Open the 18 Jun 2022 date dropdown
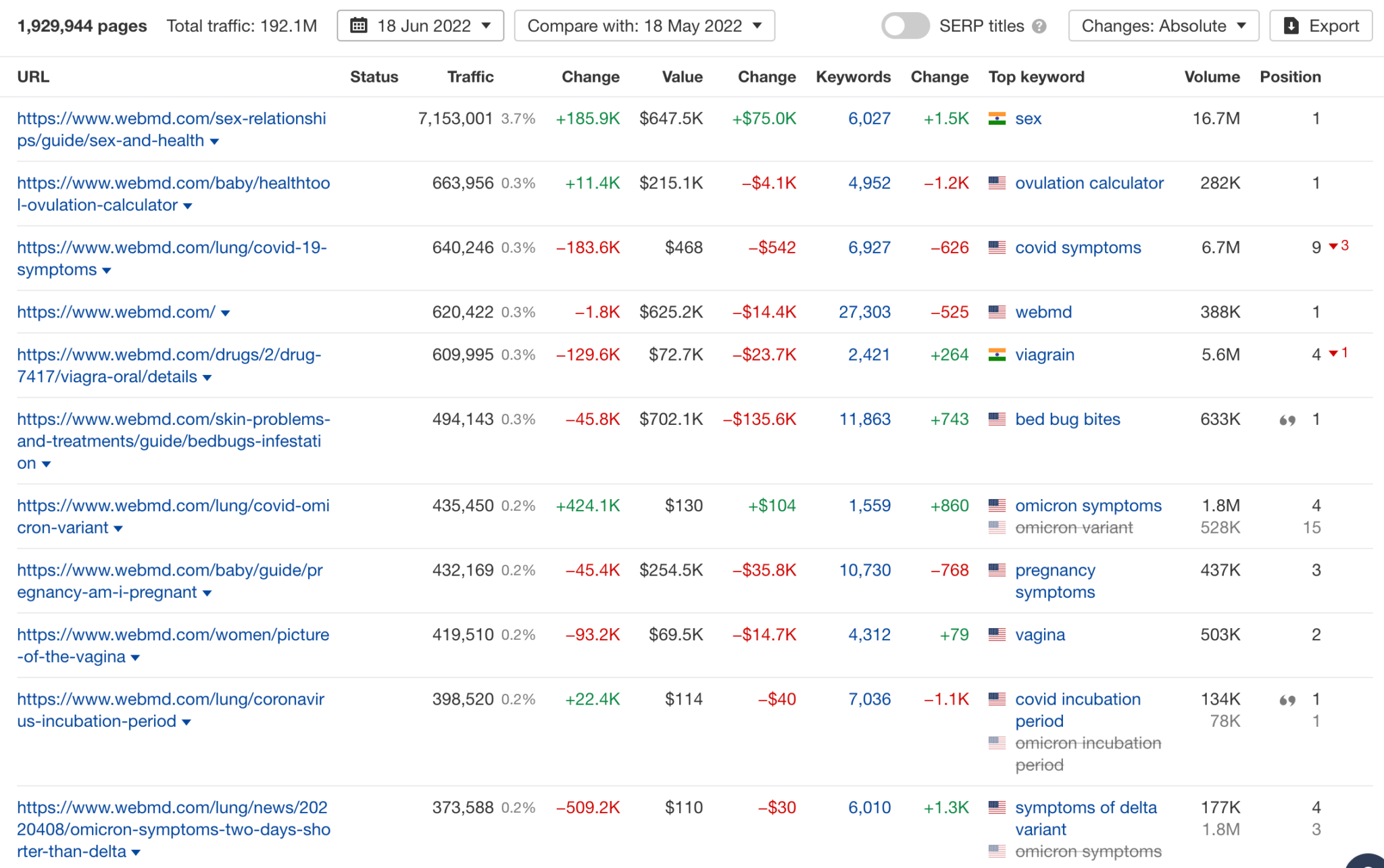The width and height of the screenshot is (1384, 868). click(420, 26)
